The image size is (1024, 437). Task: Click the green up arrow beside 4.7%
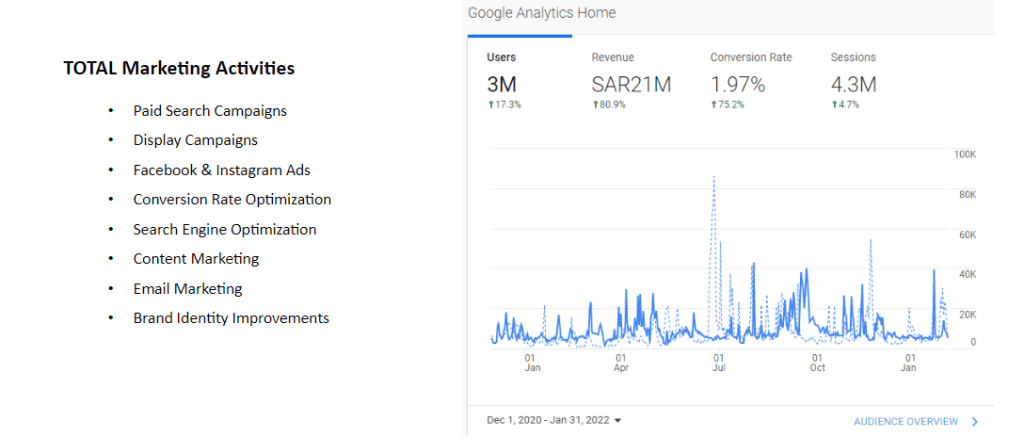point(834,104)
